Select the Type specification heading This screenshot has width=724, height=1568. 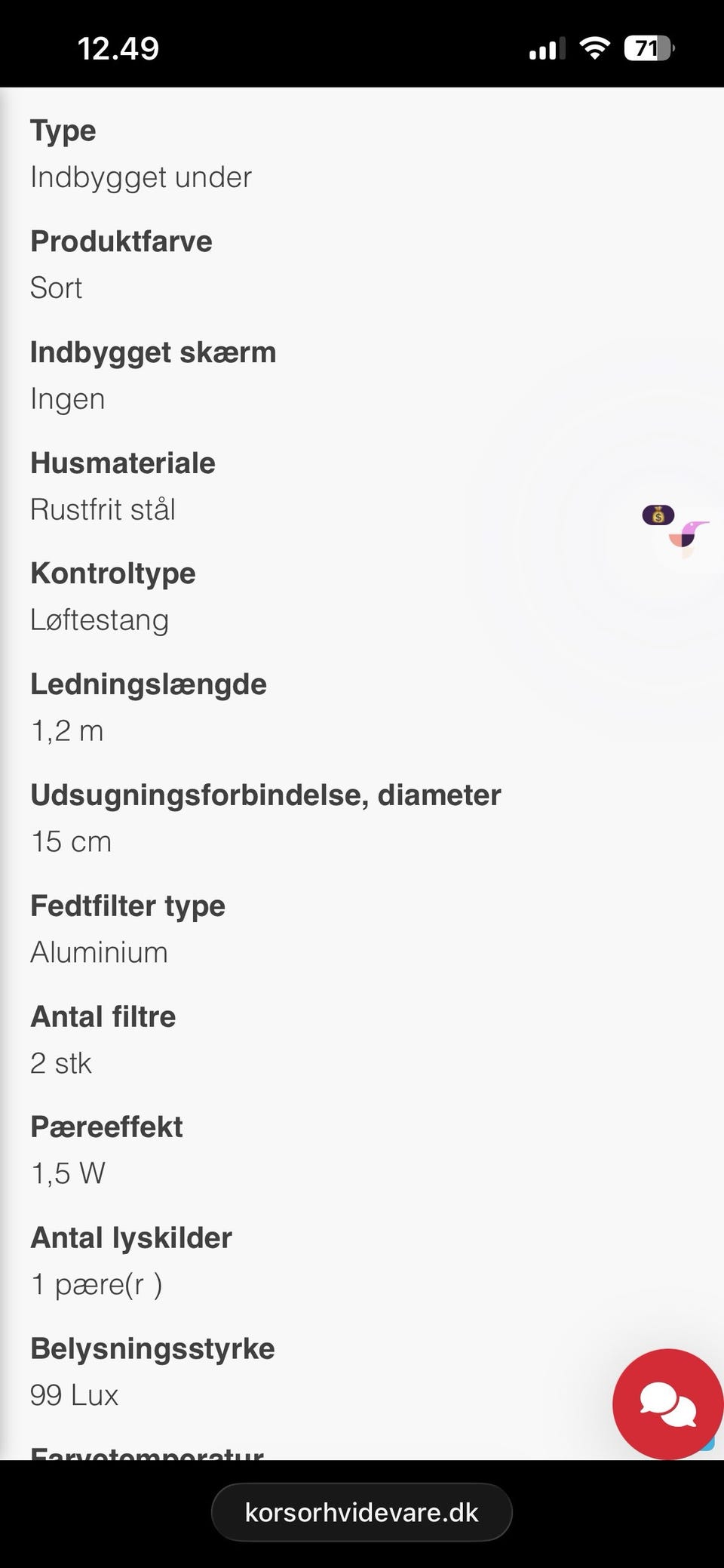coord(63,131)
